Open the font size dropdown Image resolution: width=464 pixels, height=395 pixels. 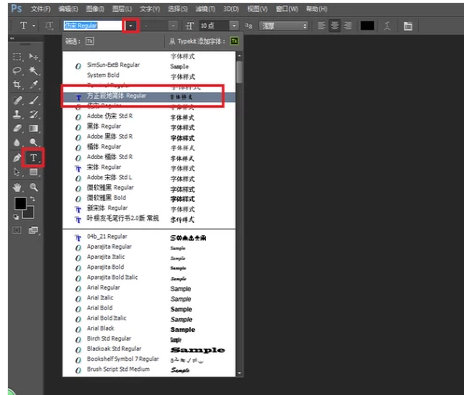[234, 26]
